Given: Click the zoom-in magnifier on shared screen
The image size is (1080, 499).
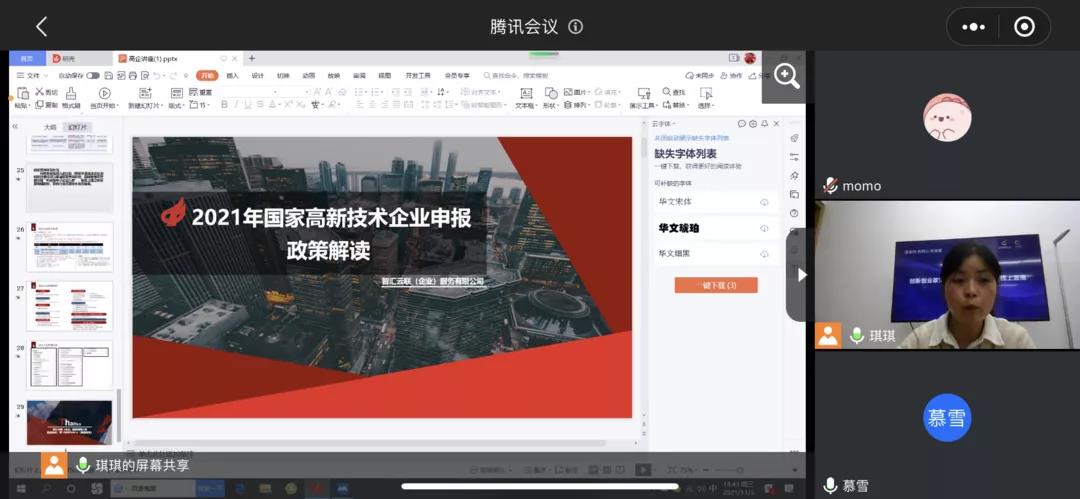Looking at the screenshot, I should [786, 77].
